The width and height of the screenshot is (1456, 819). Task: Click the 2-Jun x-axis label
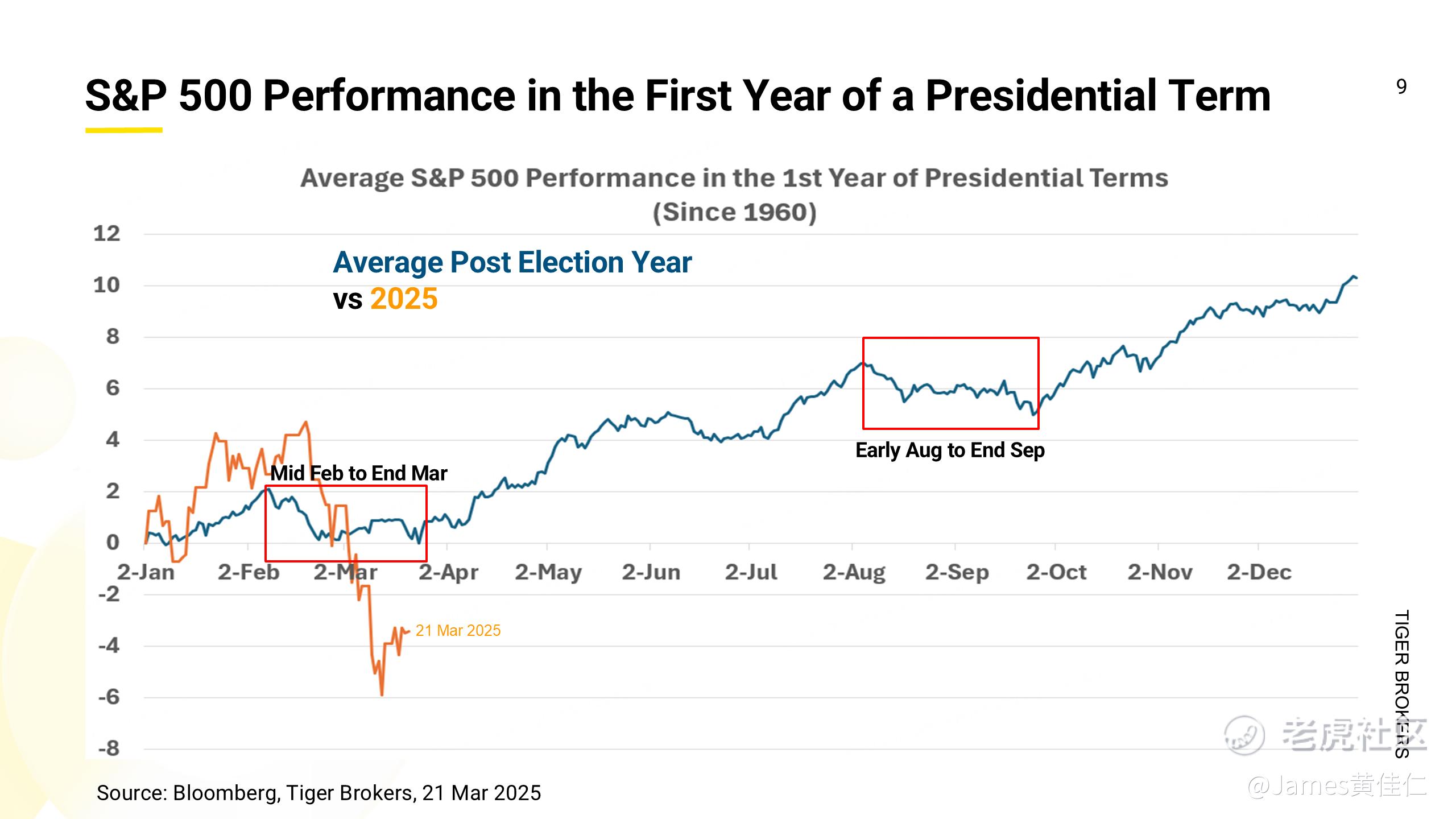tap(651, 572)
